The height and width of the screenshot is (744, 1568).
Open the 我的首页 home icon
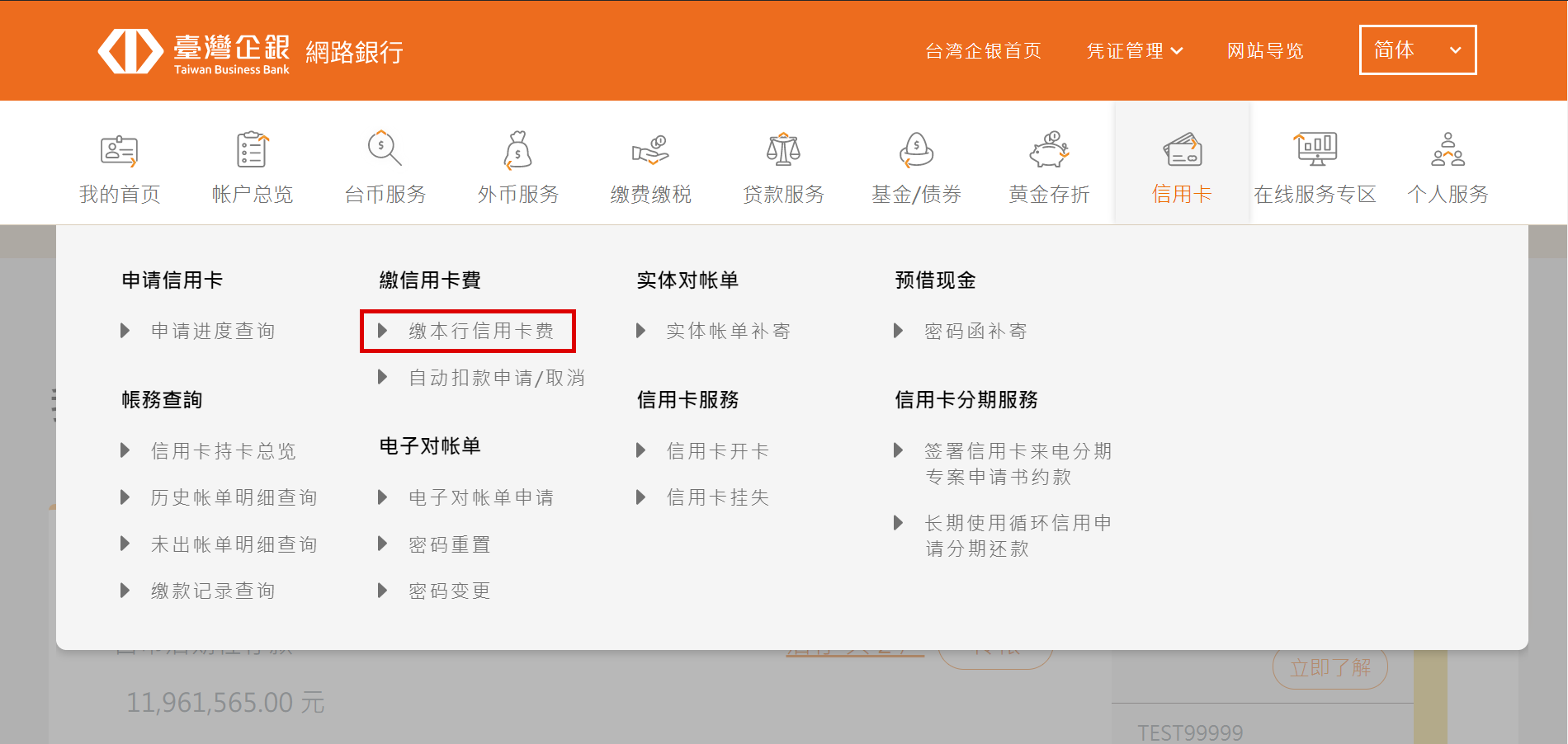(120, 150)
